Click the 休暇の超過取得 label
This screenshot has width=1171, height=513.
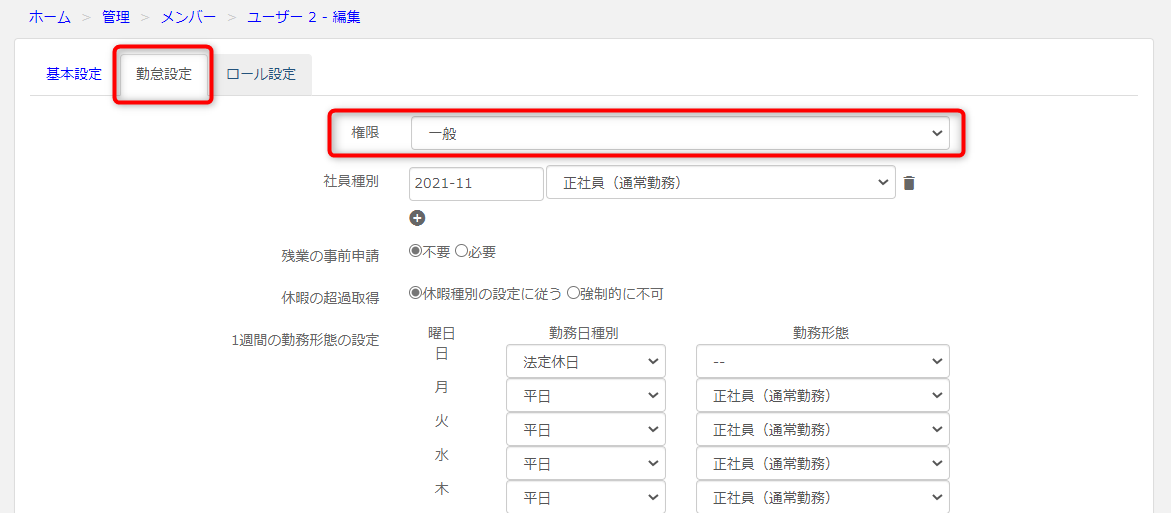328,299
